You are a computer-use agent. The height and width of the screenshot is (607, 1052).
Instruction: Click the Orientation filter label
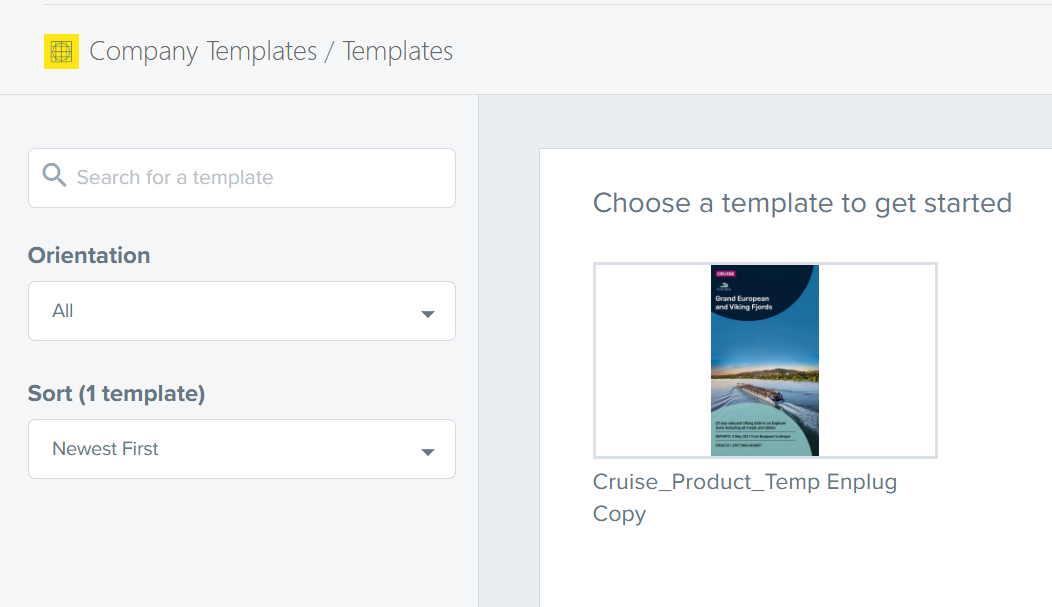pyautogui.click(x=89, y=255)
